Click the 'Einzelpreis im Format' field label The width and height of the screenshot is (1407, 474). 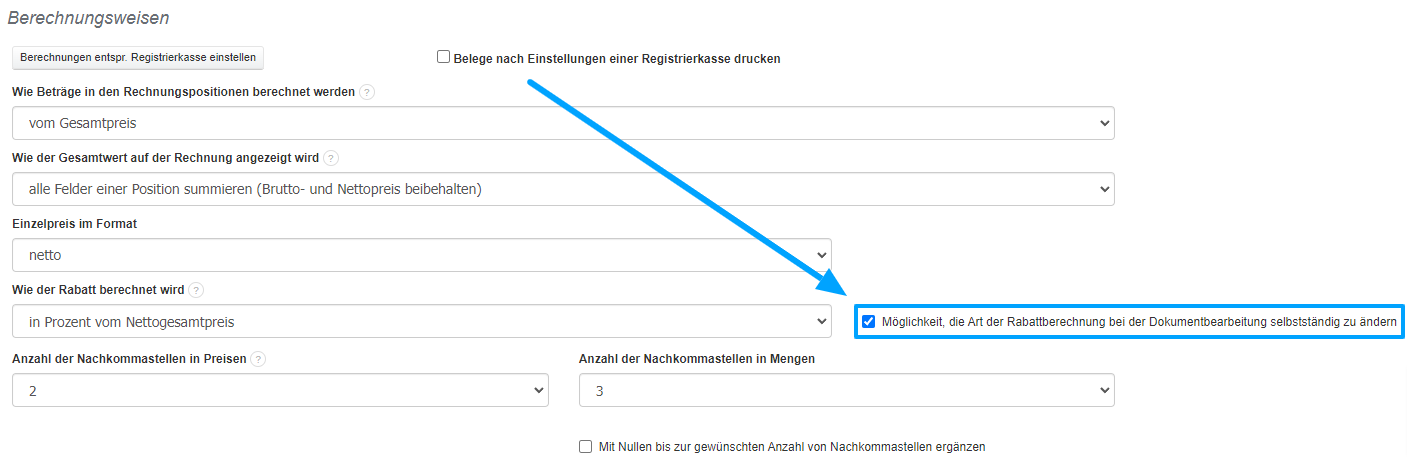pyautogui.click(x=75, y=224)
